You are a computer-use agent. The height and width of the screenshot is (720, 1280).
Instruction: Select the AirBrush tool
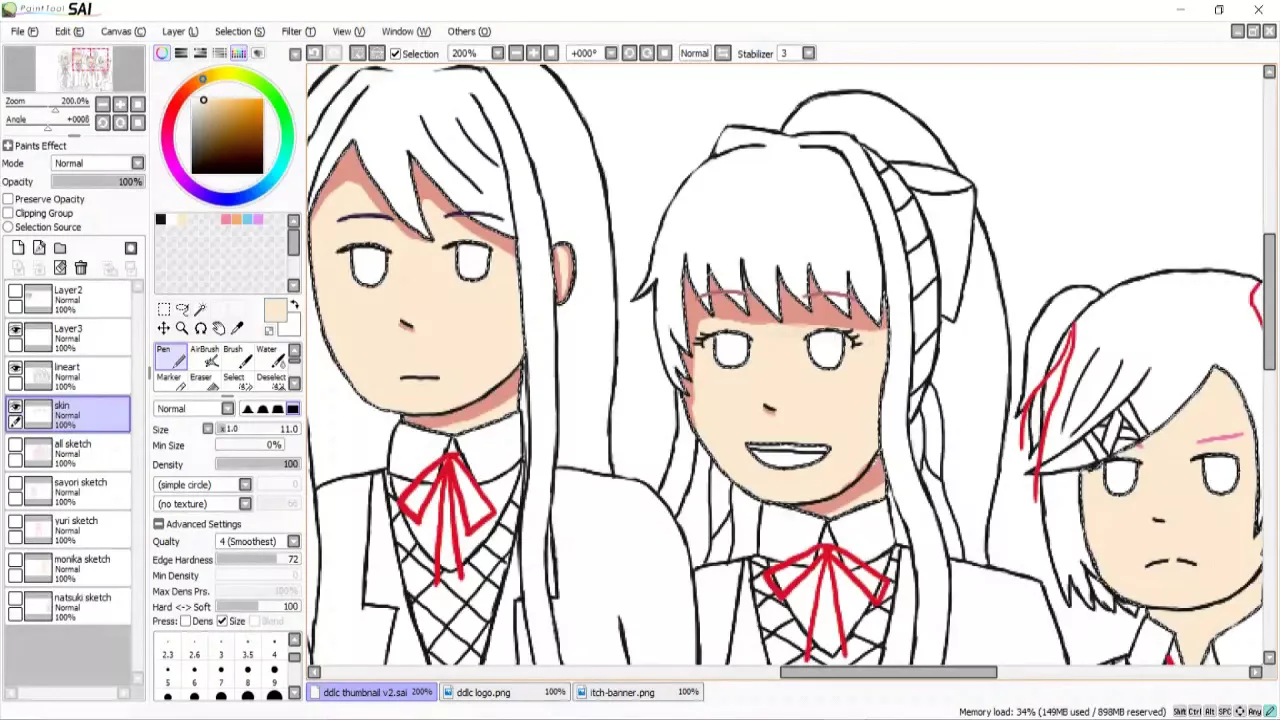204,355
